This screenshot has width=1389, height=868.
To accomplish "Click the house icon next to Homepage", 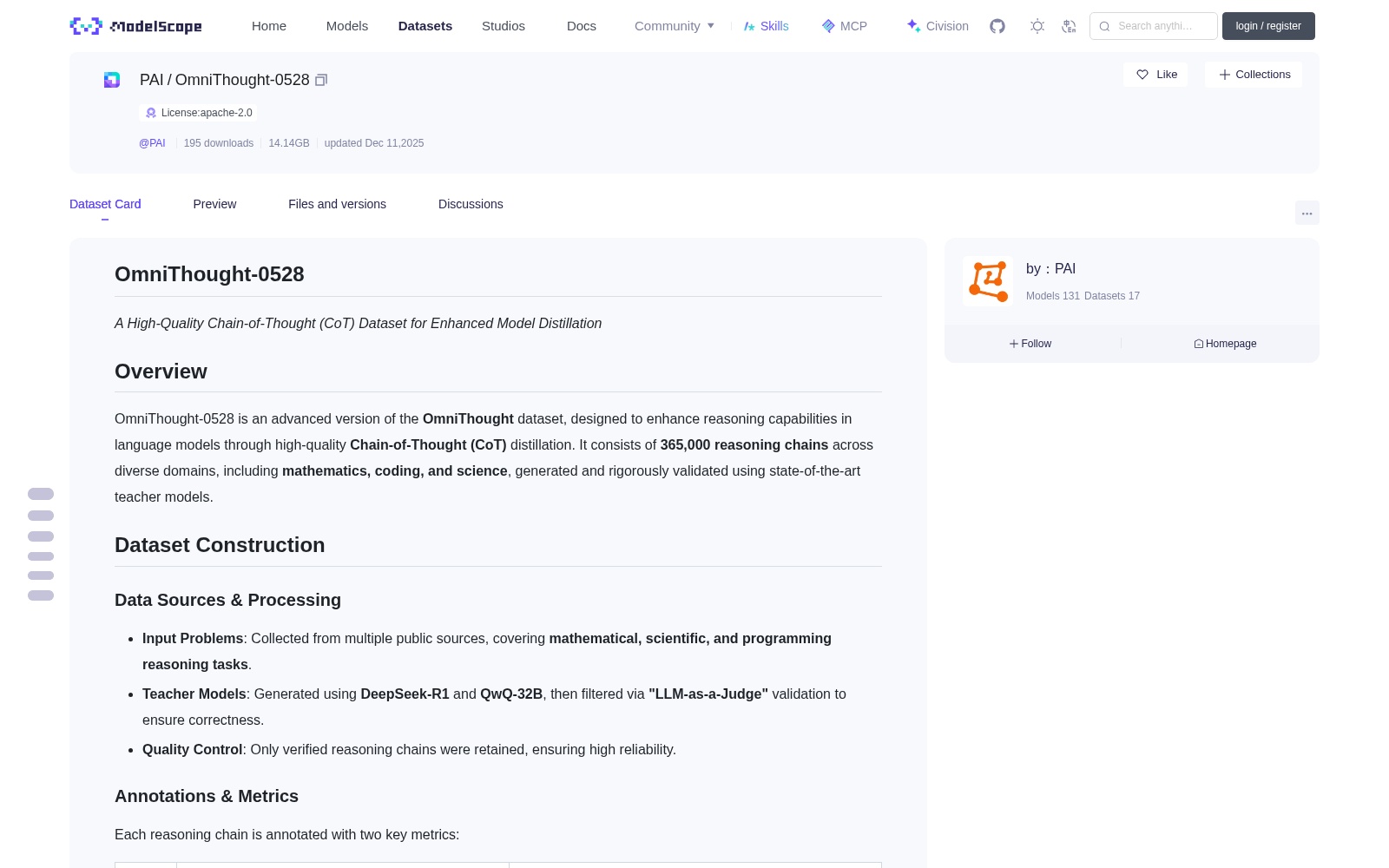I will [1199, 344].
